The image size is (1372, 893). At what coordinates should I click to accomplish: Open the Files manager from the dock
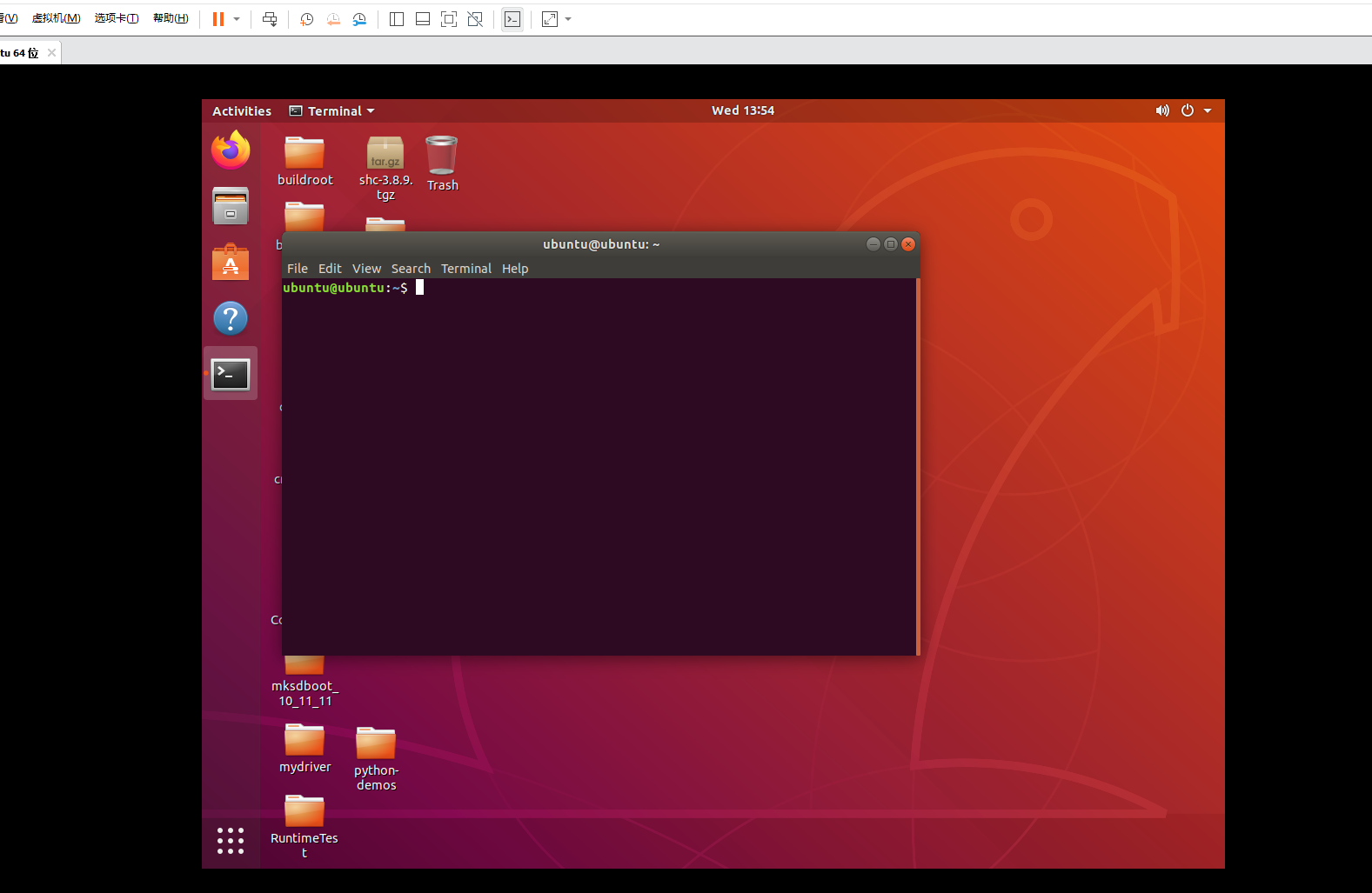(231, 206)
